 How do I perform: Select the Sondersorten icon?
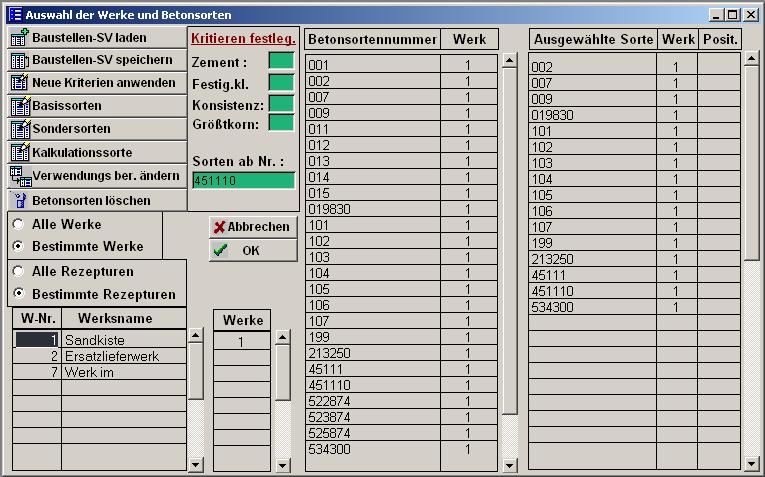pos(19,129)
